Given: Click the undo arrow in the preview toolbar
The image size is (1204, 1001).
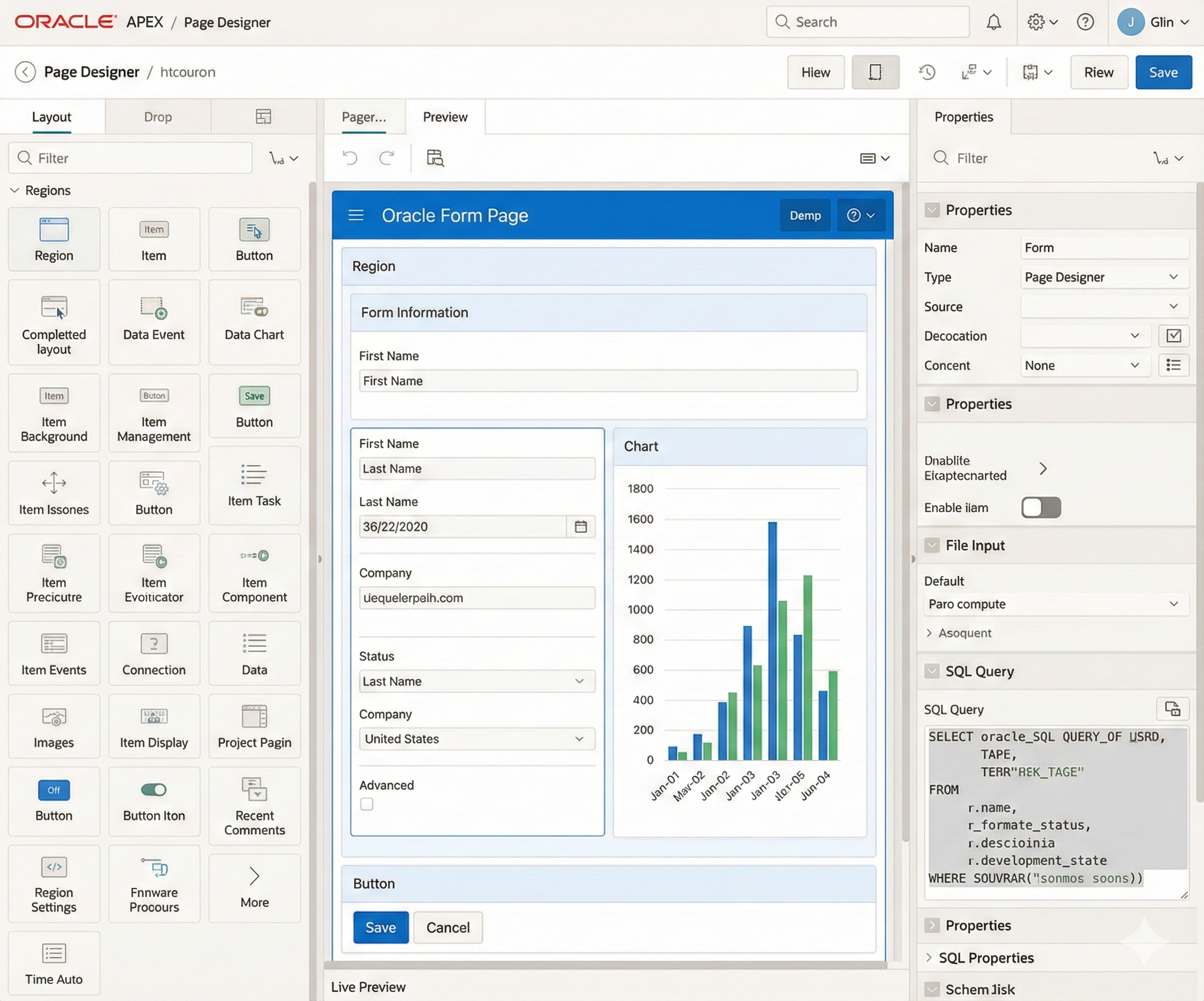Looking at the screenshot, I should pos(351,158).
